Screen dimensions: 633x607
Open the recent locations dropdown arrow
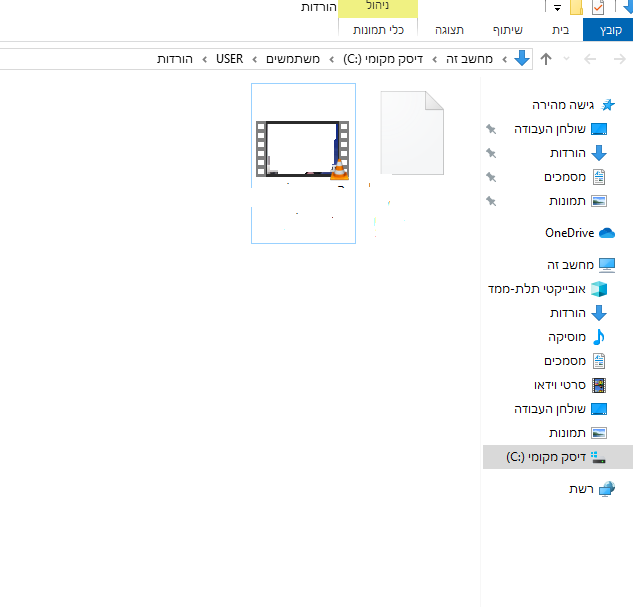pyautogui.click(x=566, y=59)
